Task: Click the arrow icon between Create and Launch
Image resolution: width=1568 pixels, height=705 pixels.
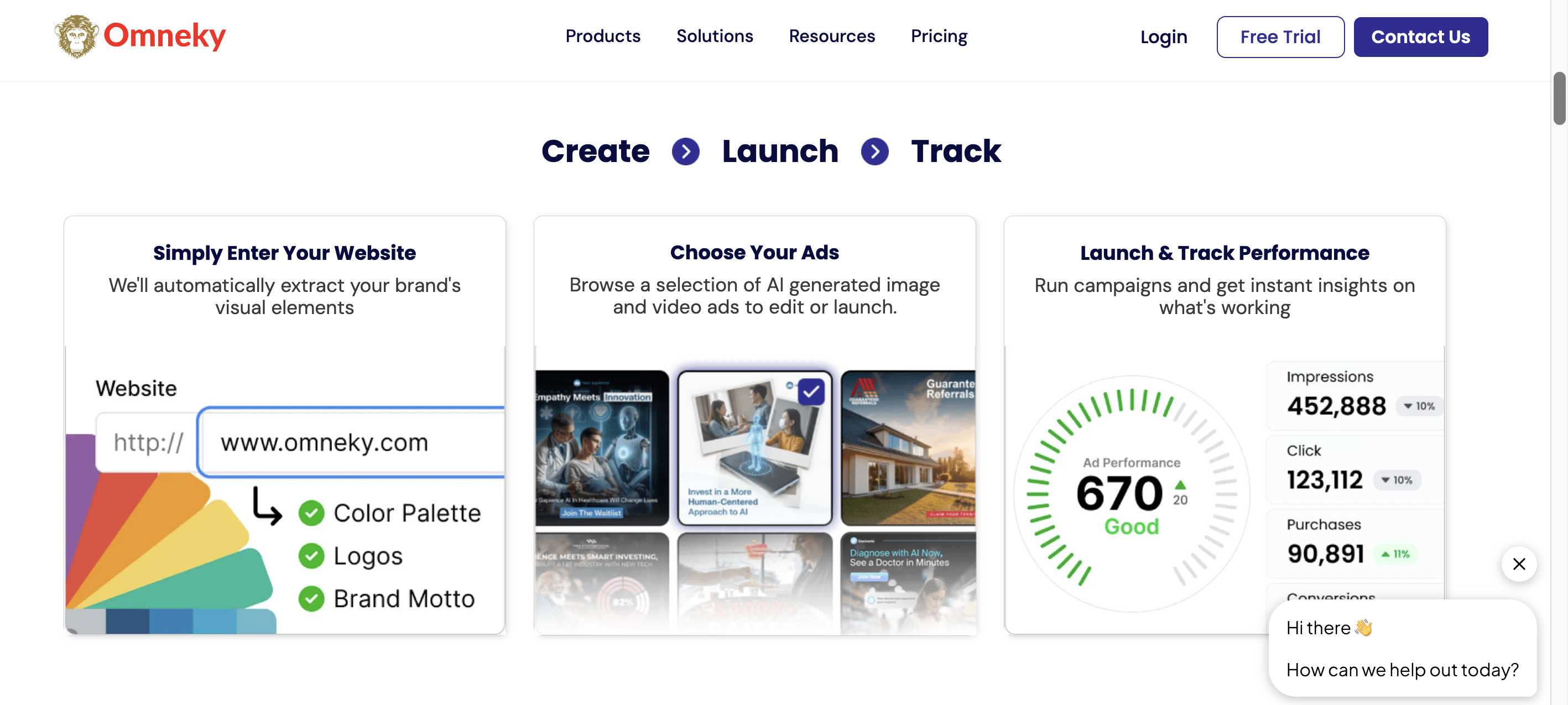Action: point(685,152)
